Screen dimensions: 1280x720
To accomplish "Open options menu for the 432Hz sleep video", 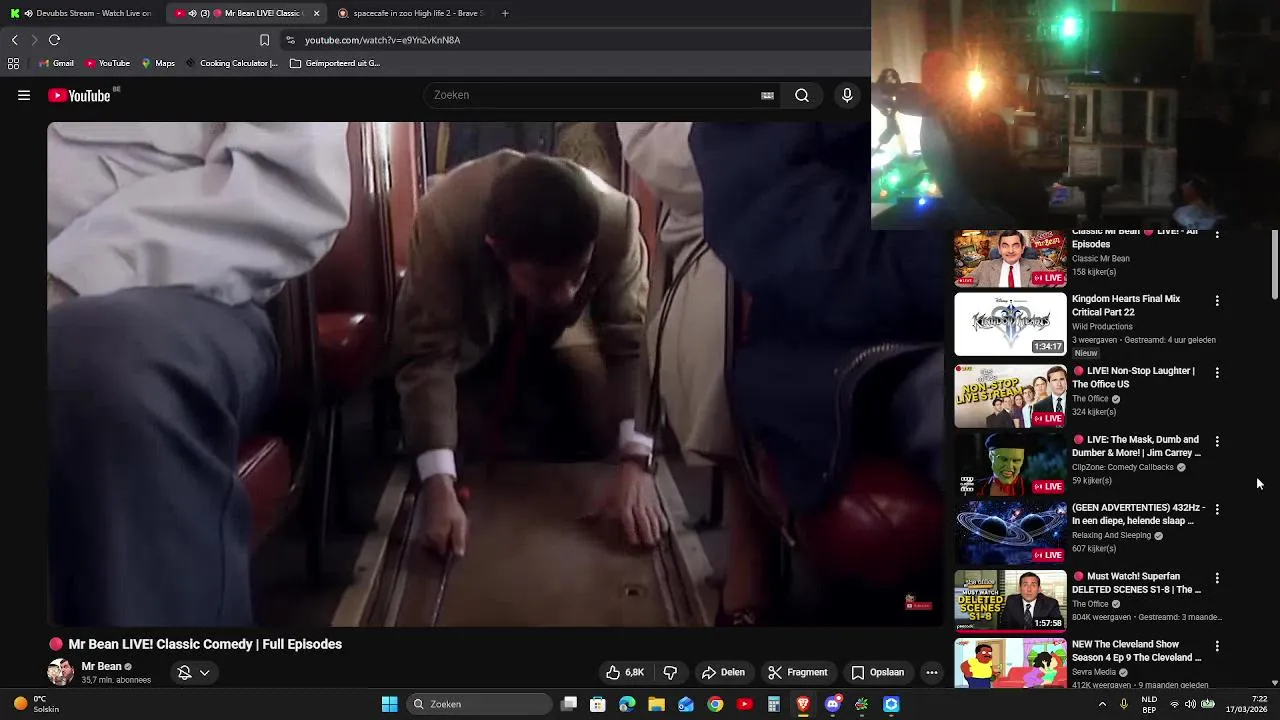I will (x=1217, y=509).
